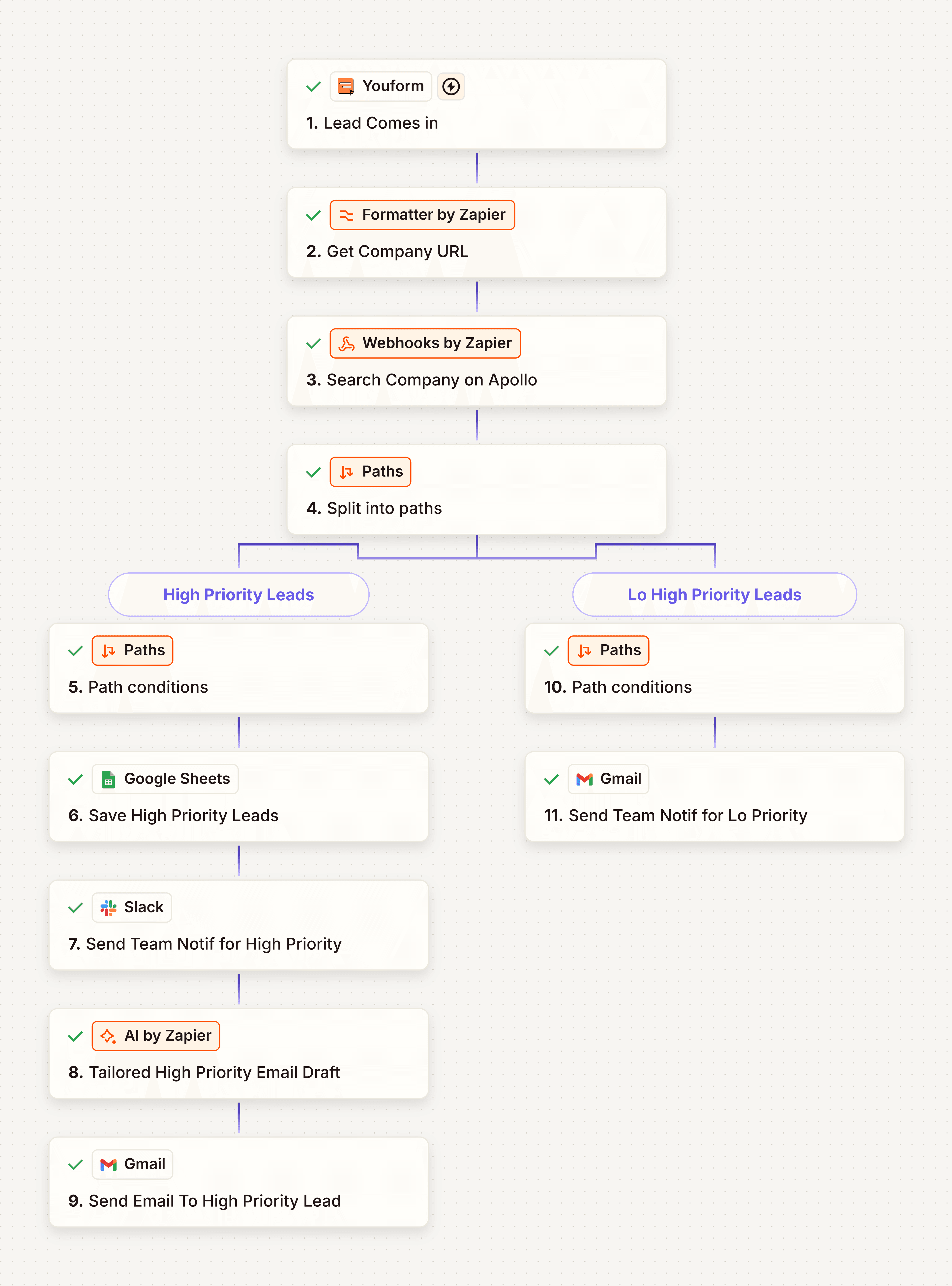The width and height of the screenshot is (952, 1286).
Task: Open step 8. Tailored High Priority Email Draft
Action: tap(238, 1053)
